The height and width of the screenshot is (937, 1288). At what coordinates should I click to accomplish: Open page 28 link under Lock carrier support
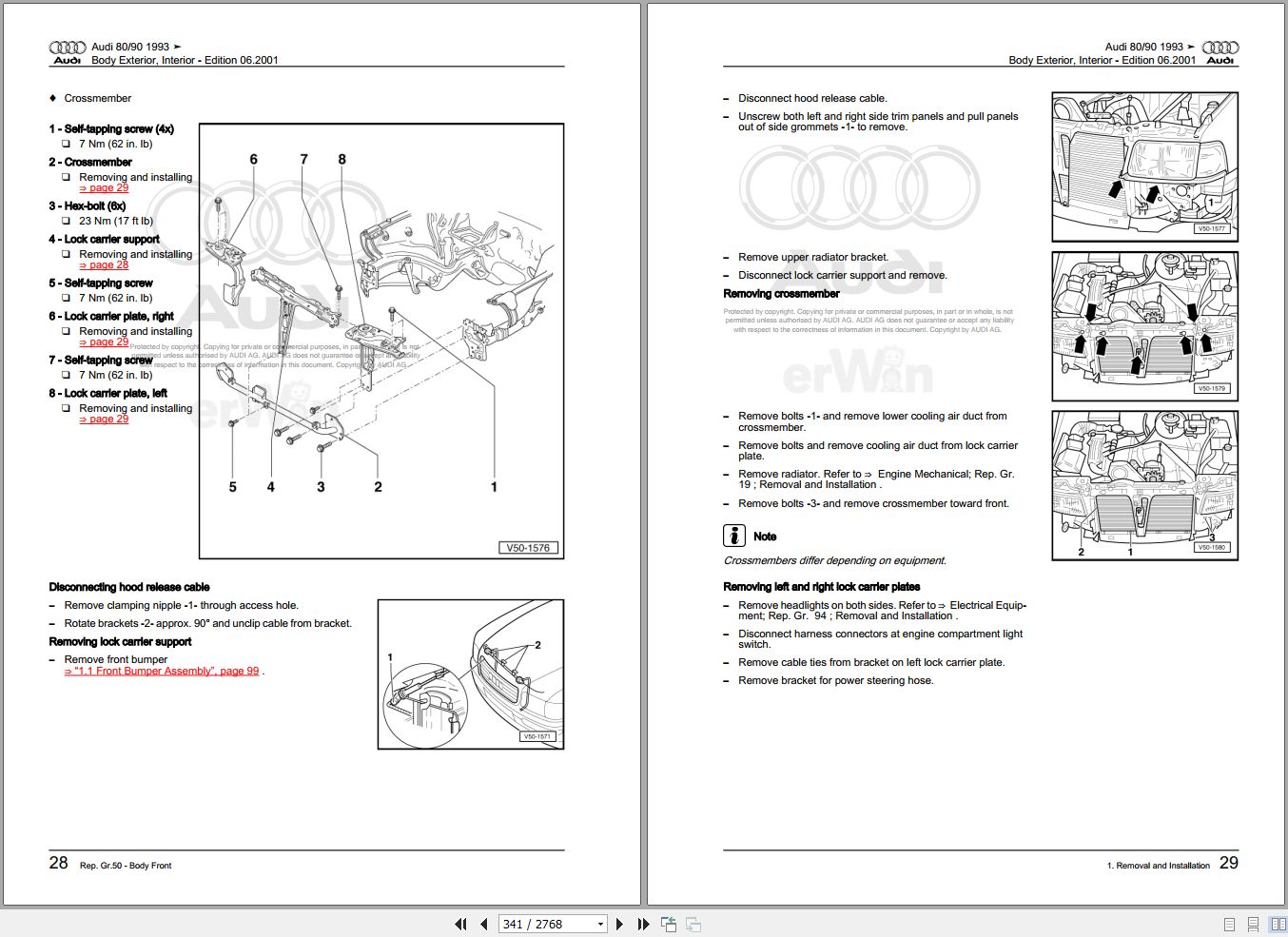tap(104, 265)
